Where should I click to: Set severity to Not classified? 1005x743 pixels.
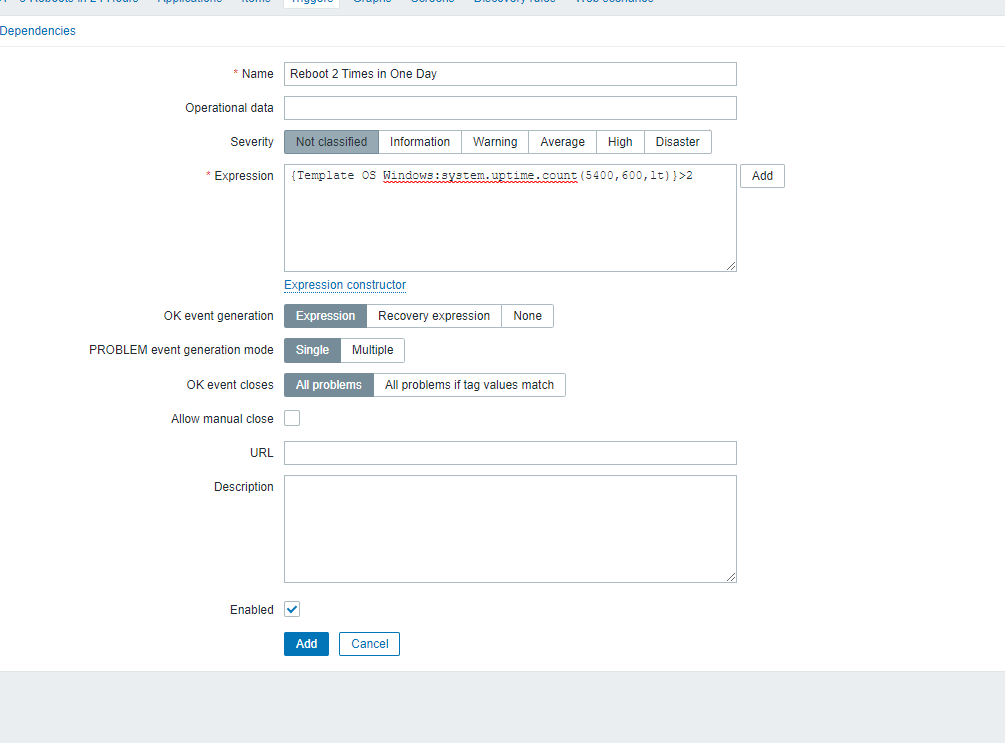coord(331,142)
